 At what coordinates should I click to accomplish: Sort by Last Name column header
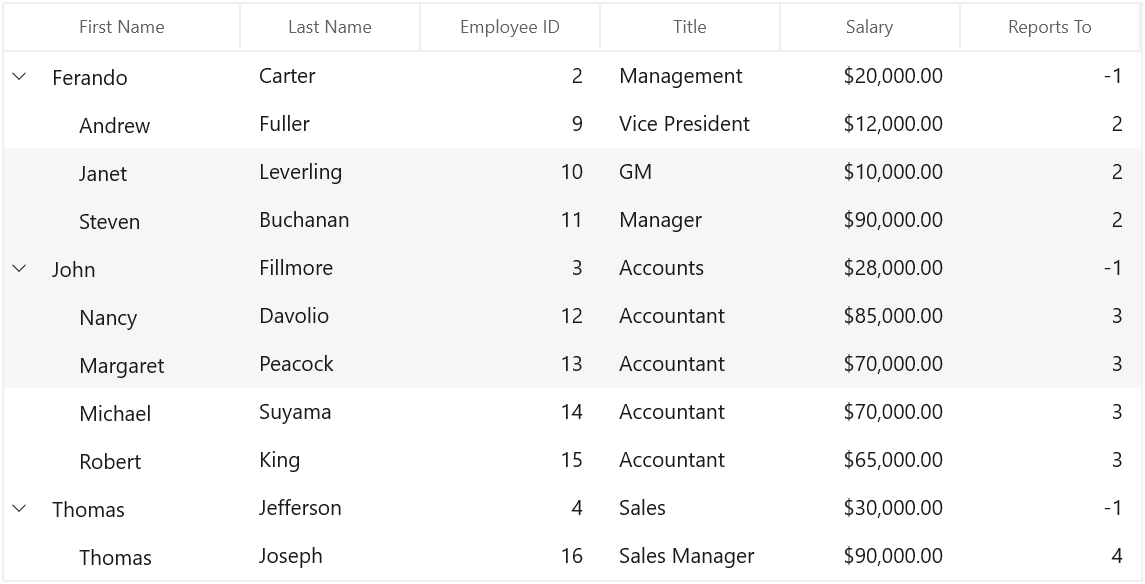point(330,27)
